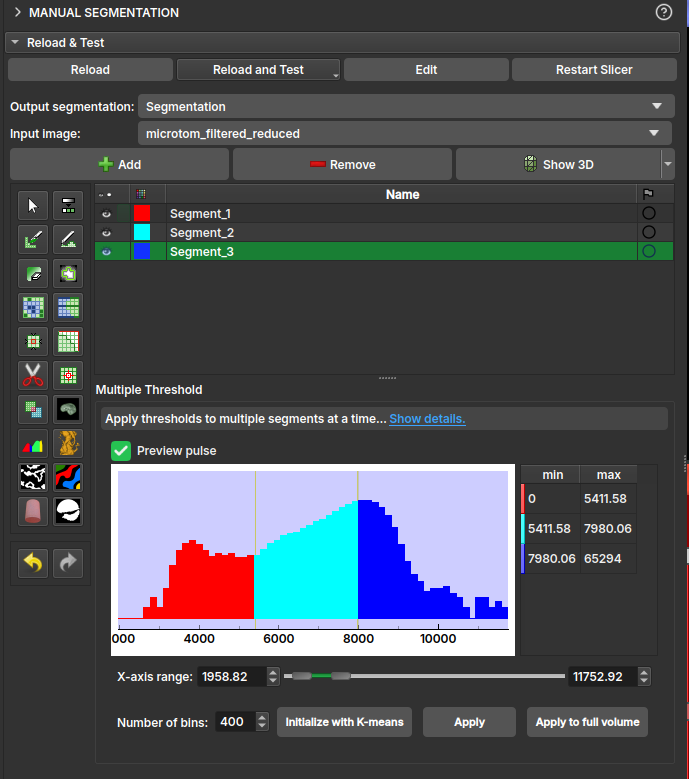Toggle the Preview pulse checkbox

click(121, 451)
